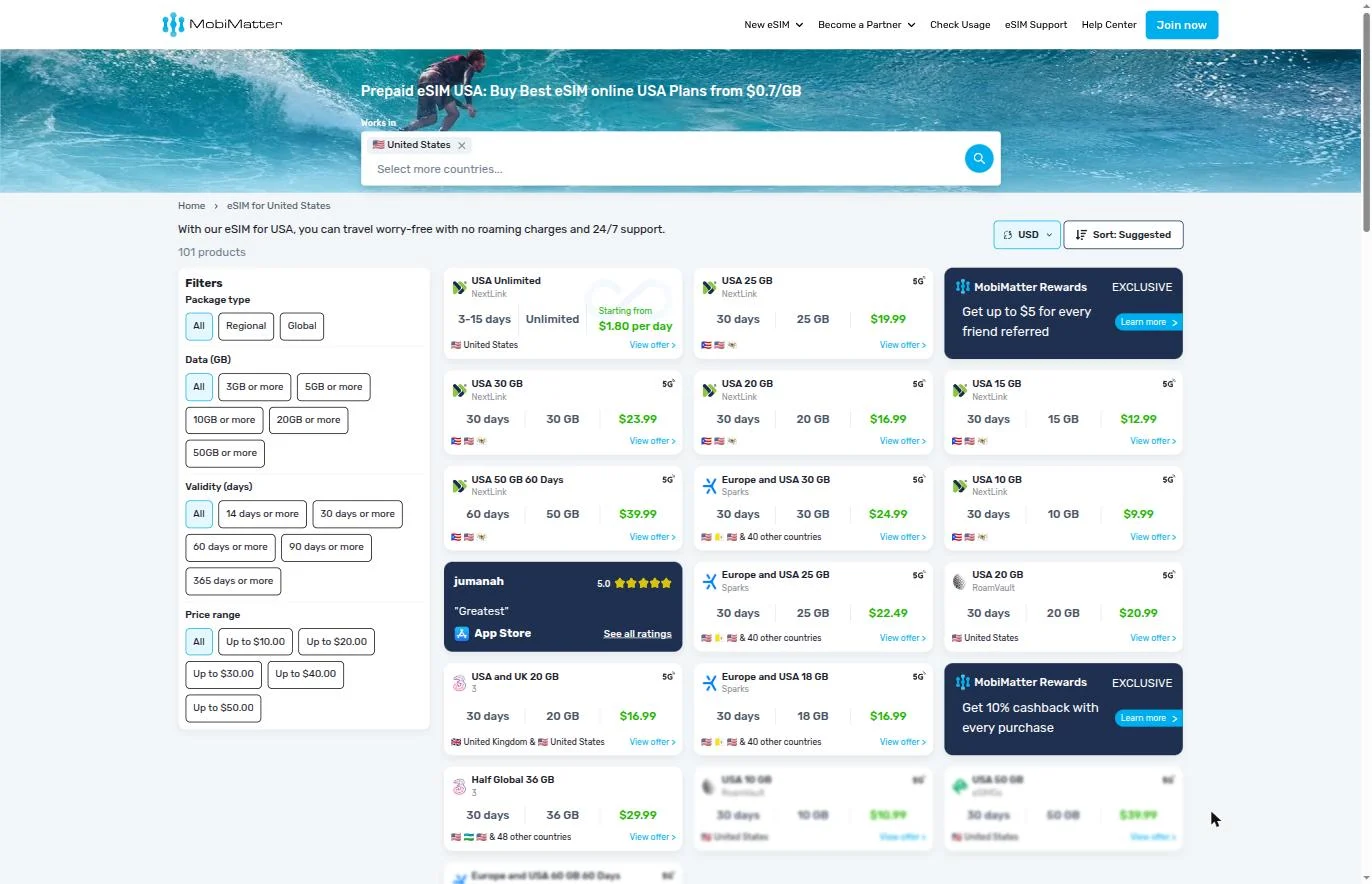Click the Join now button
Image resolution: width=1372 pixels, height=884 pixels.
(1182, 25)
